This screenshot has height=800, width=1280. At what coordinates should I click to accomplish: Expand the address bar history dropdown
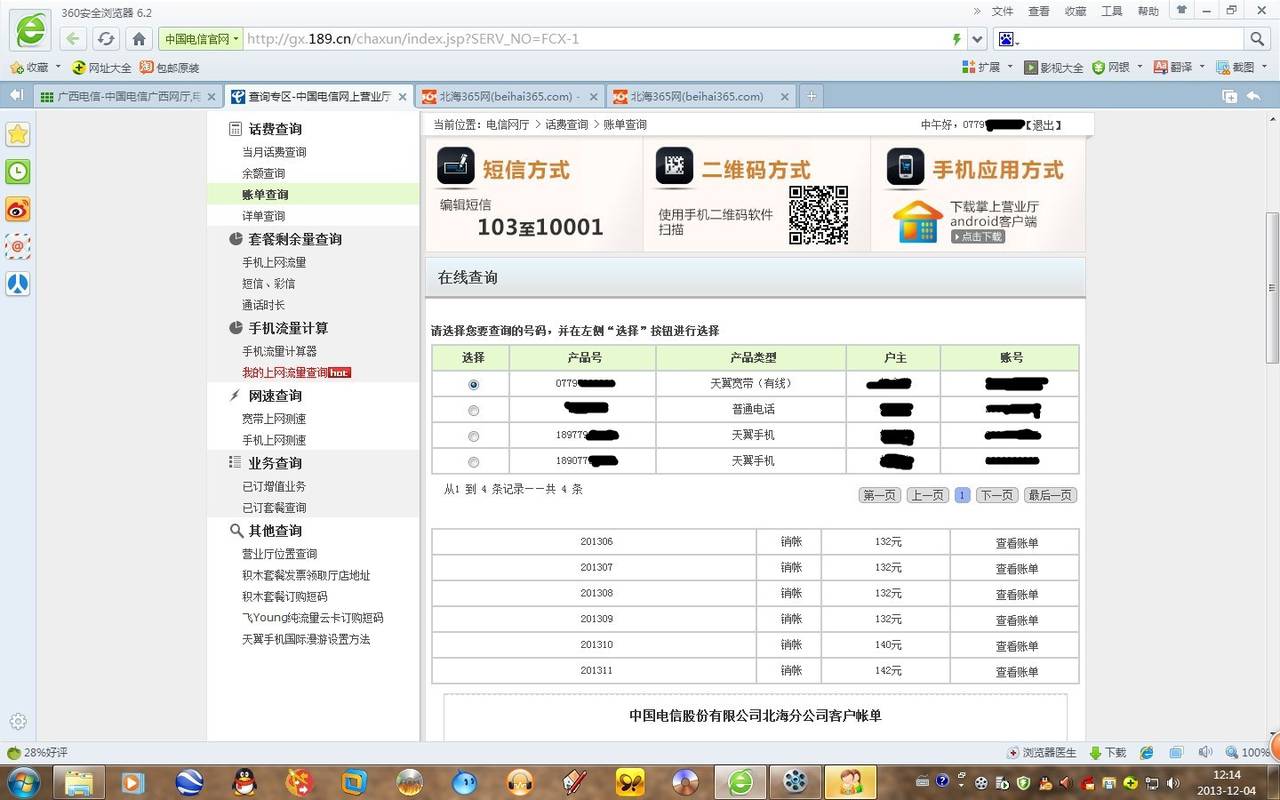[x=978, y=39]
